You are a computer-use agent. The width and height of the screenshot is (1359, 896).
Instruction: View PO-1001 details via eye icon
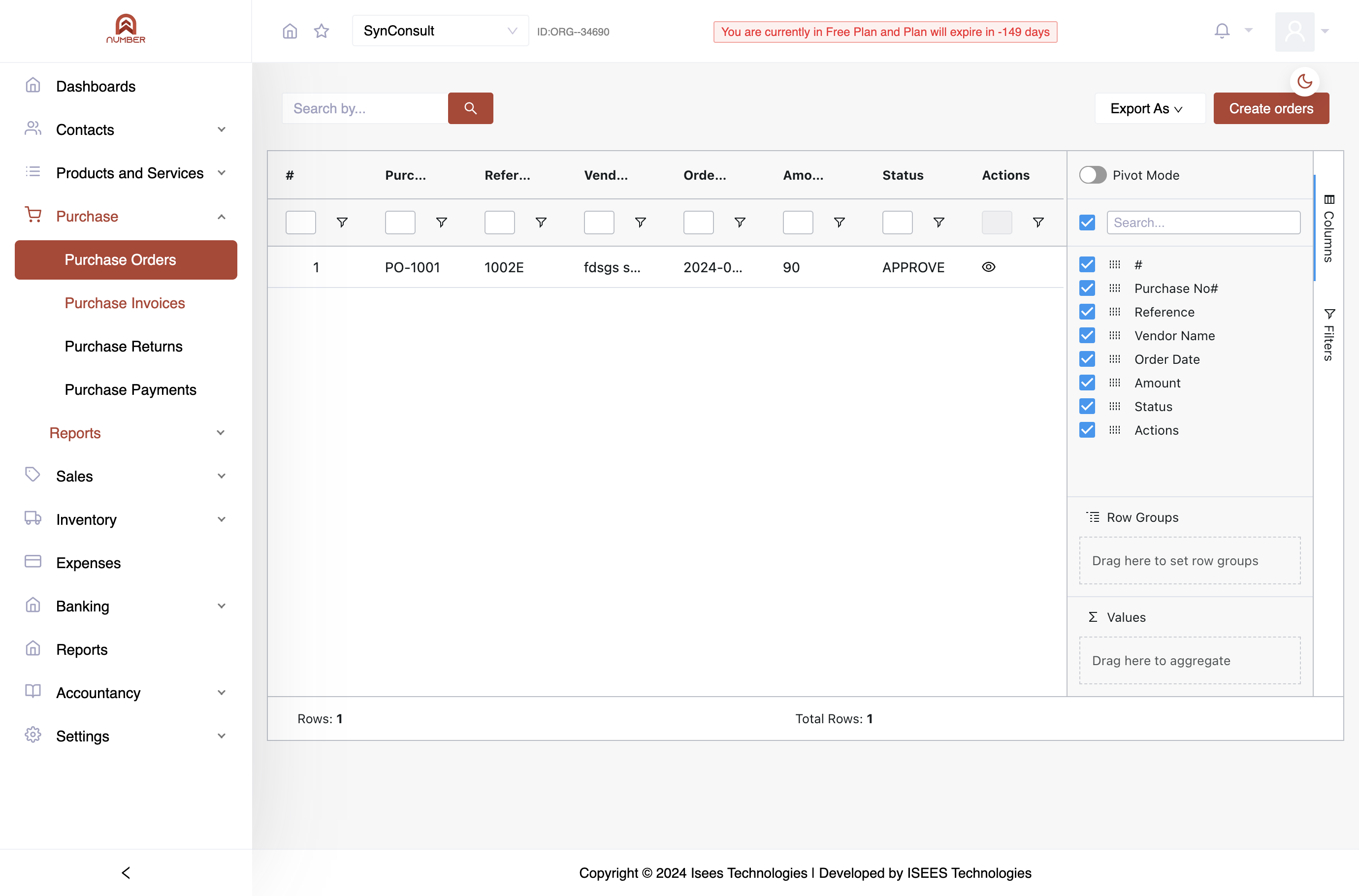point(989,267)
